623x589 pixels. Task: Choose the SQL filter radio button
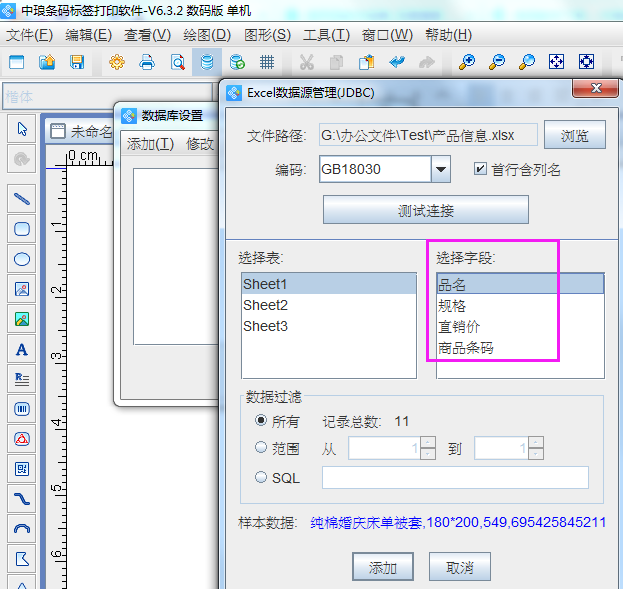(261, 478)
